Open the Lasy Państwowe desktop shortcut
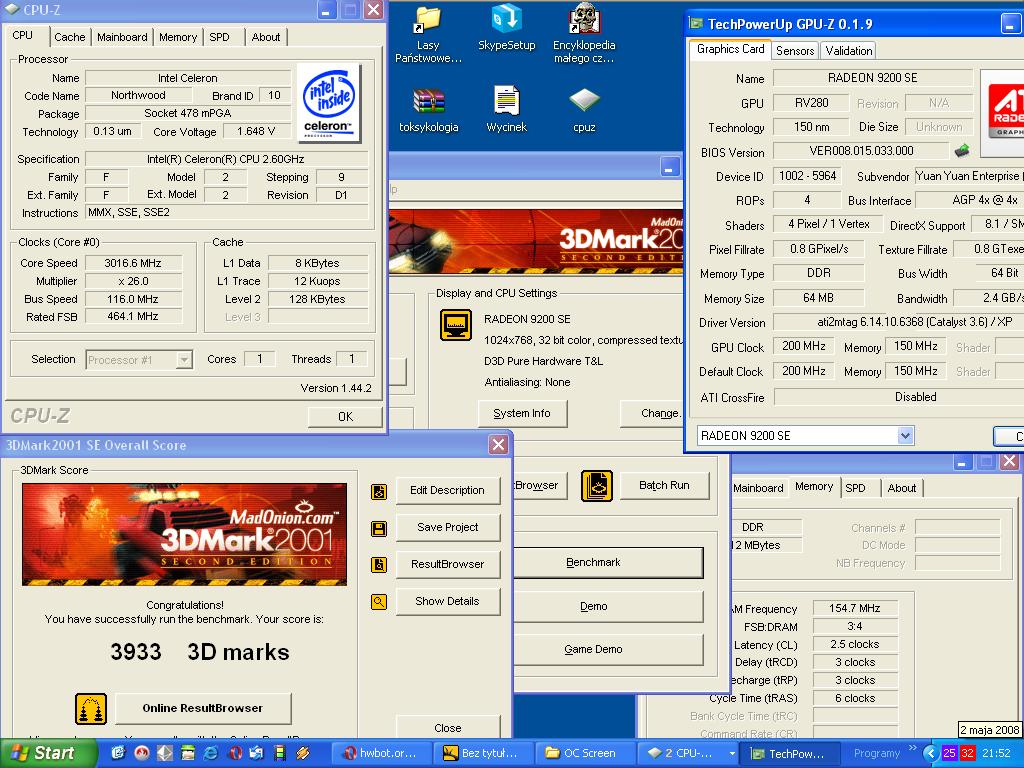Screen dimensions: 1024x768 coord(428,35)
